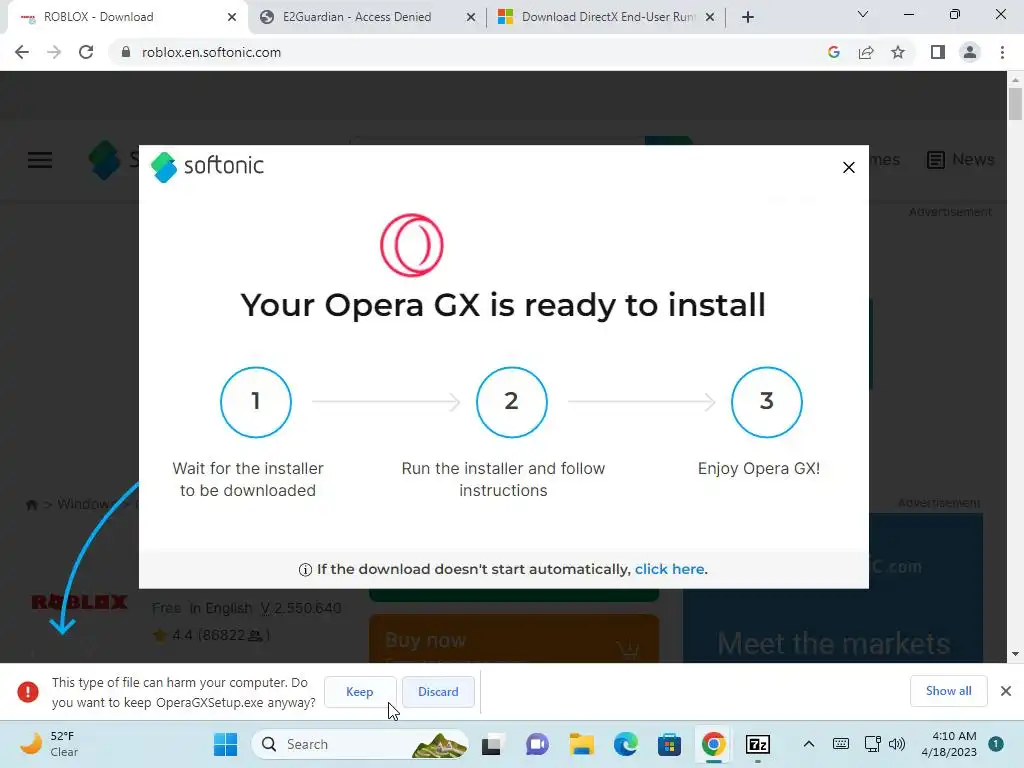
Task: Click the softonic logo in dialog
Action: [207, 167]
